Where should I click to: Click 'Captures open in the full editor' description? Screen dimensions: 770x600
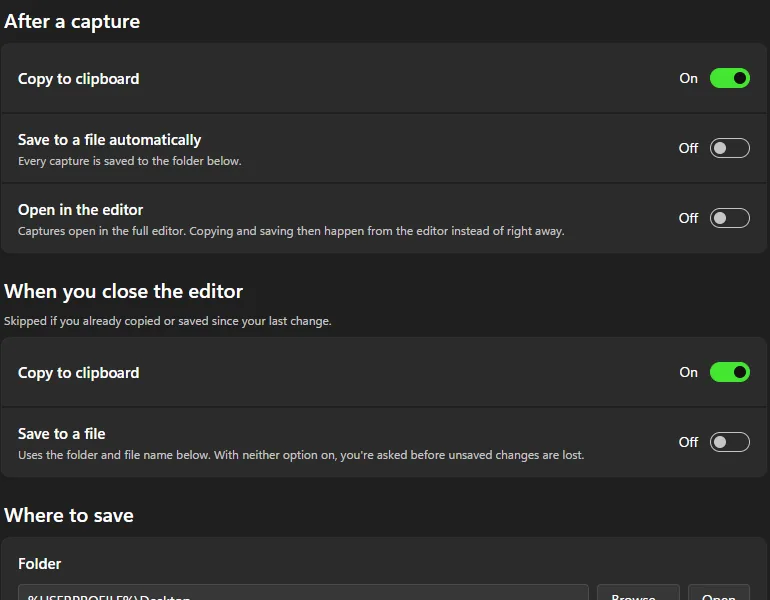pyautogui.click(x=291, y=231)
